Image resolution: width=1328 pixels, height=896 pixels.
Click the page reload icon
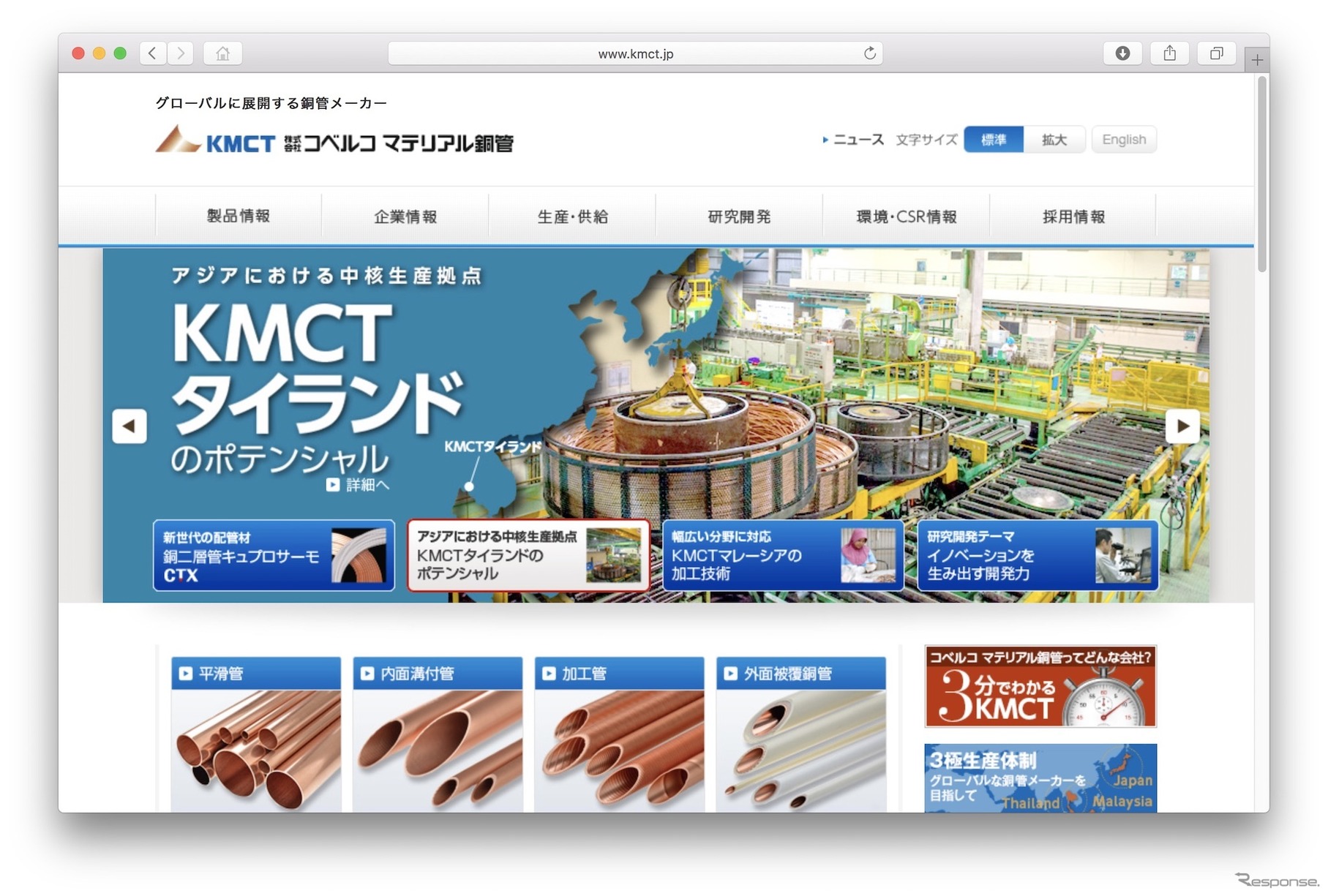coord(869,53)
